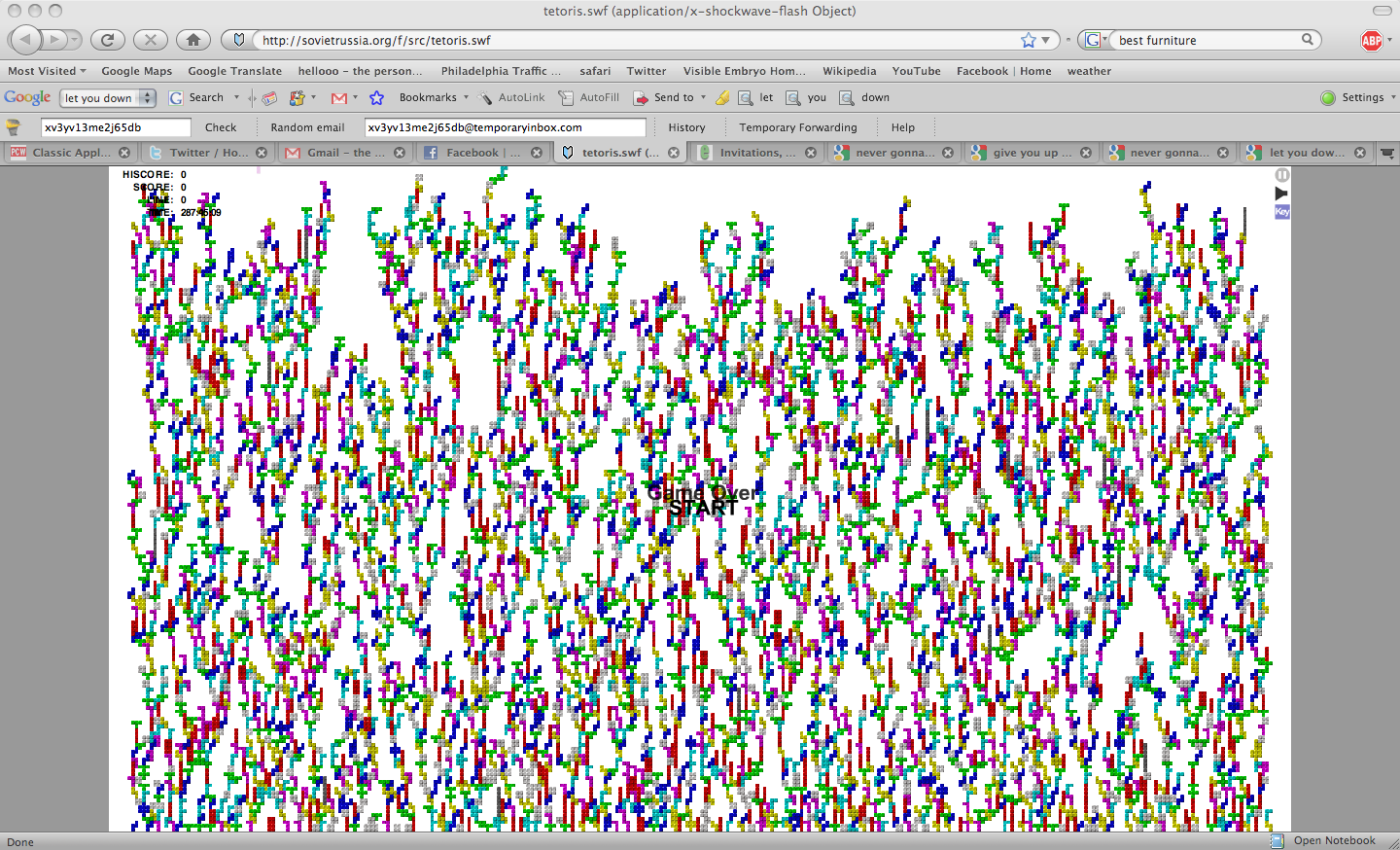Toggle game sound with the speaker icon
The width and height of the screenshot is (1400, 850).
click(x=1281, y=194)
